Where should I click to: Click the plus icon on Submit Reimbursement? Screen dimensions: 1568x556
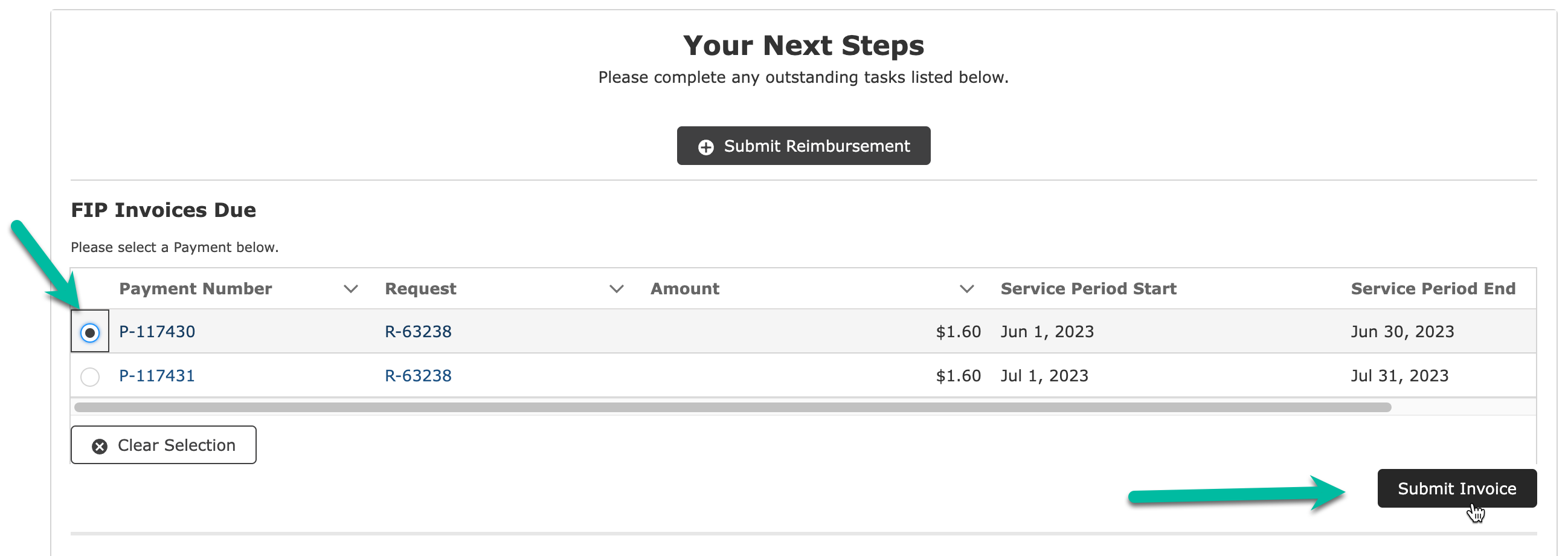(705, 147)
